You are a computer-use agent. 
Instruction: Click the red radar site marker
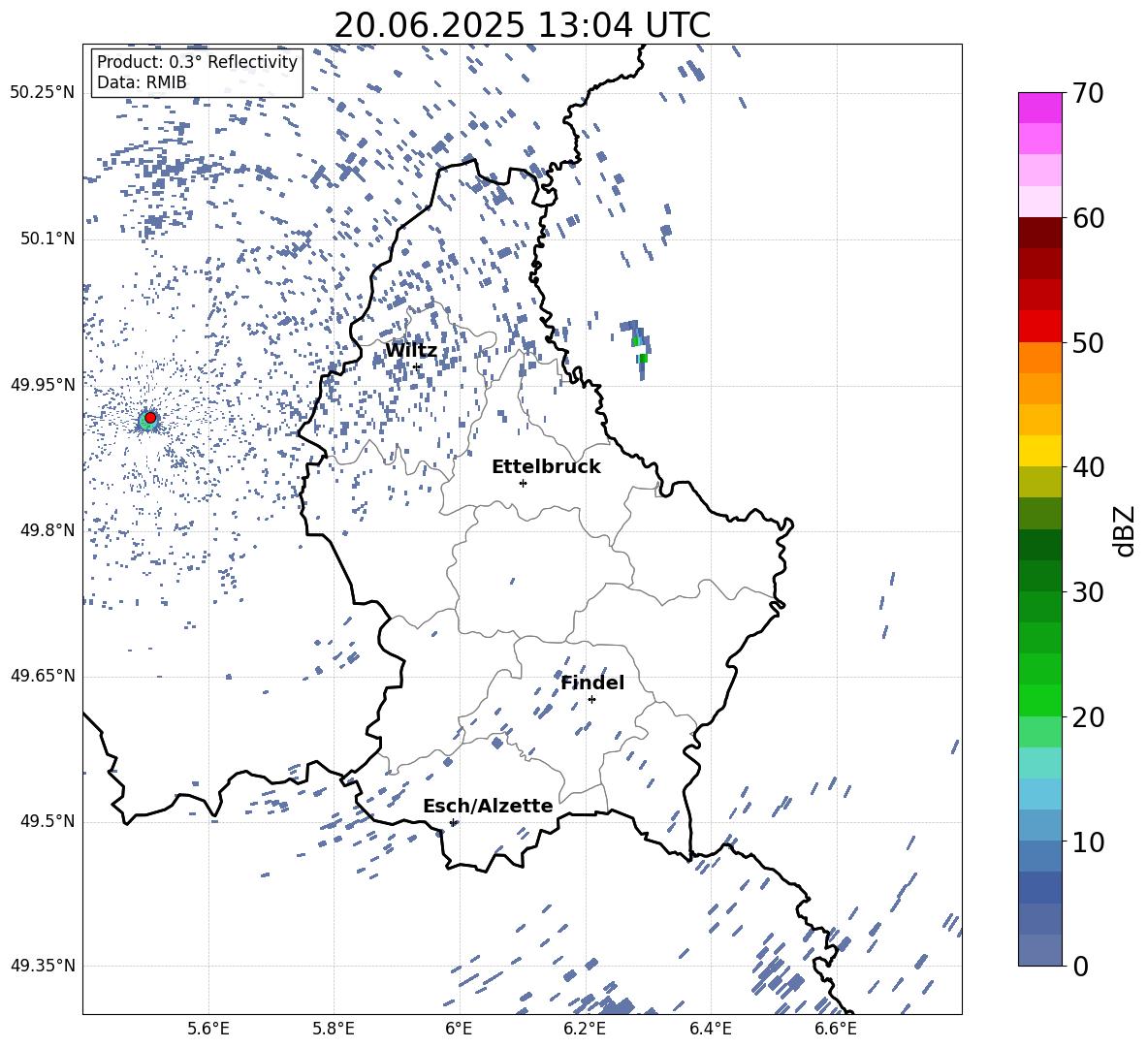pos(150,418)
